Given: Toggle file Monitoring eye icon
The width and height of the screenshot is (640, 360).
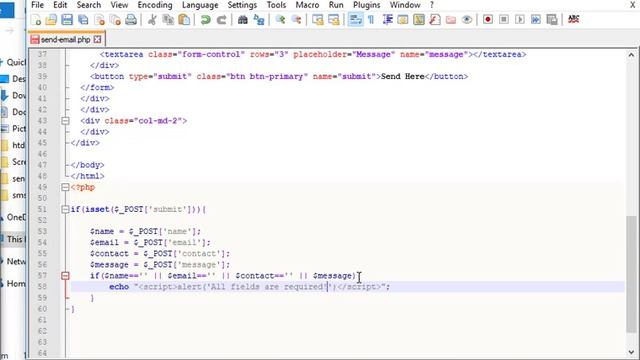Looking at the screenshot, I should (x=467, y=20).
